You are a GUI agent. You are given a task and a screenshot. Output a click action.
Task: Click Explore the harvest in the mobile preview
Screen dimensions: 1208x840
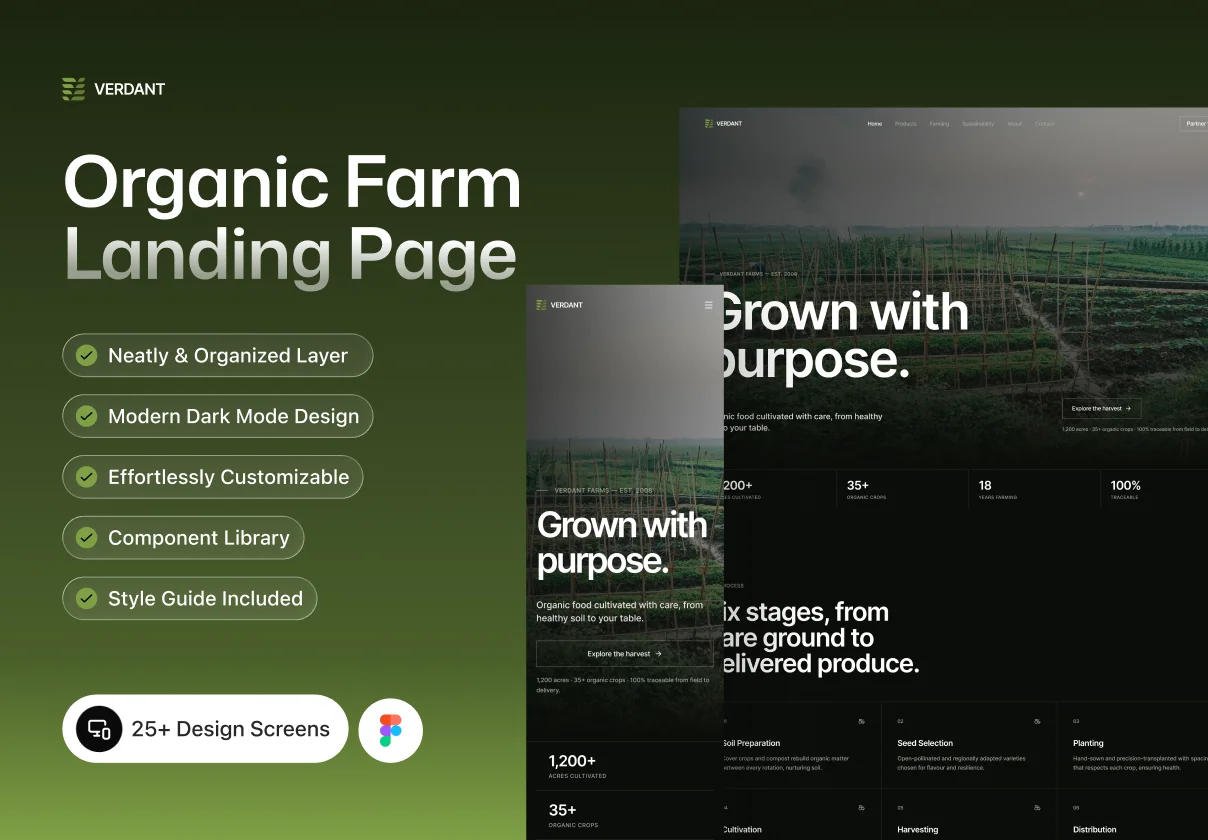[625, 654]
